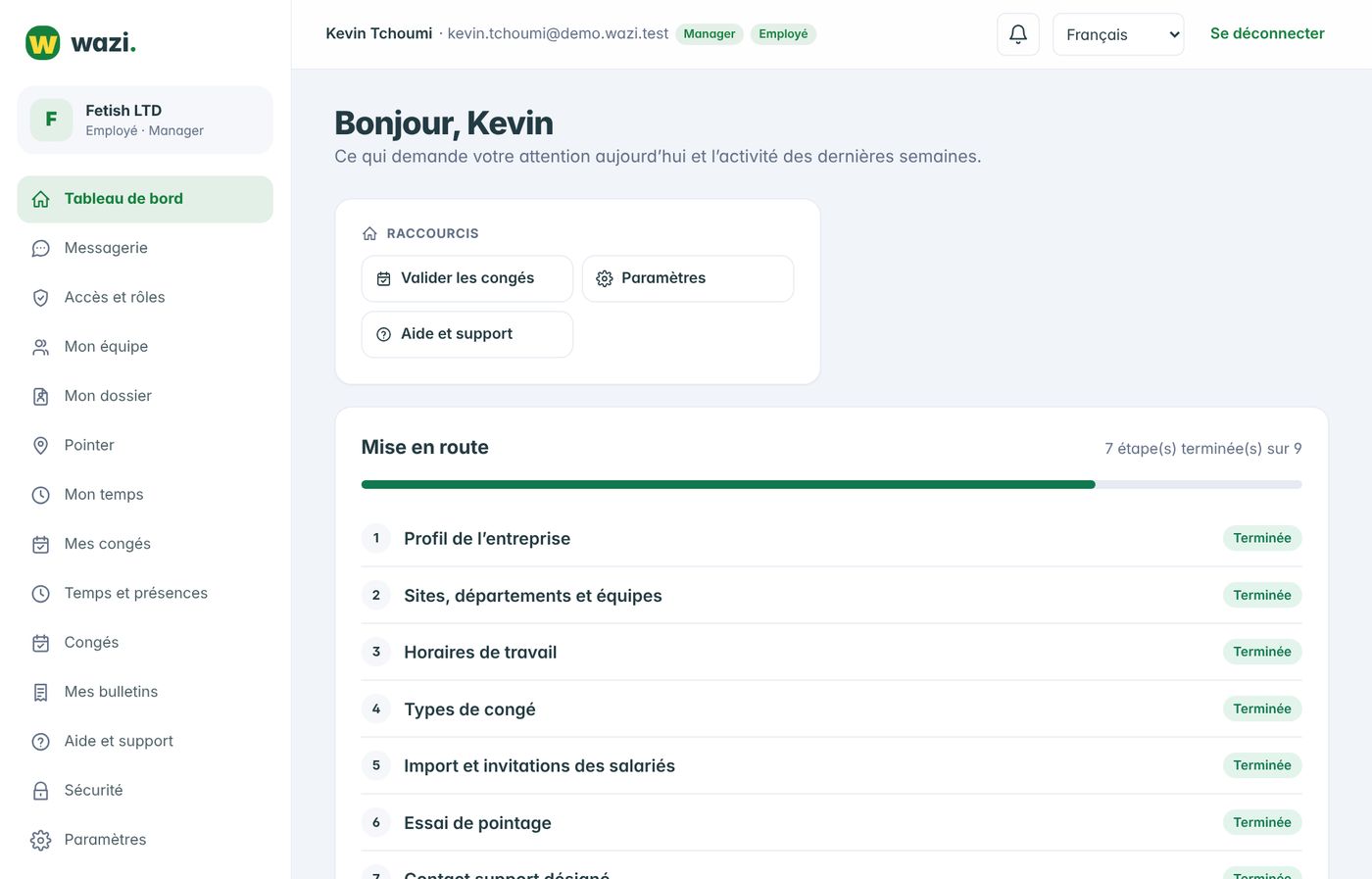
Task: Click the Aide et support shortcut button
Action: click(467, 334)
